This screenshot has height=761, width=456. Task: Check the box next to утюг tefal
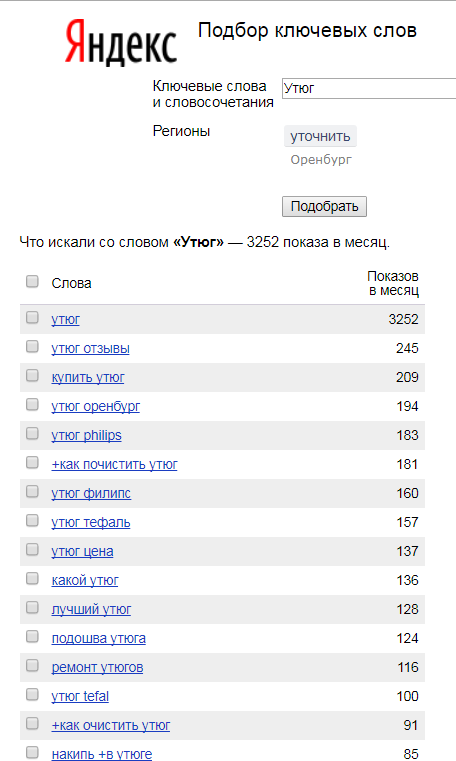tap(32, 695)
